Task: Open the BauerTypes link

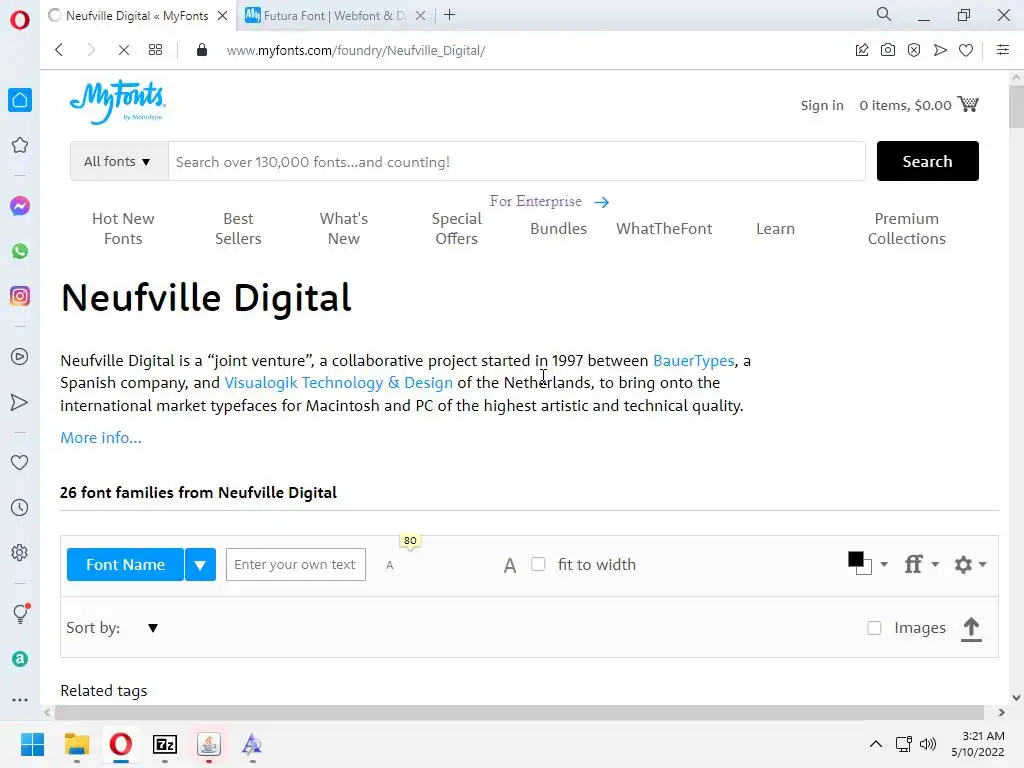Action: coord(694,360)
